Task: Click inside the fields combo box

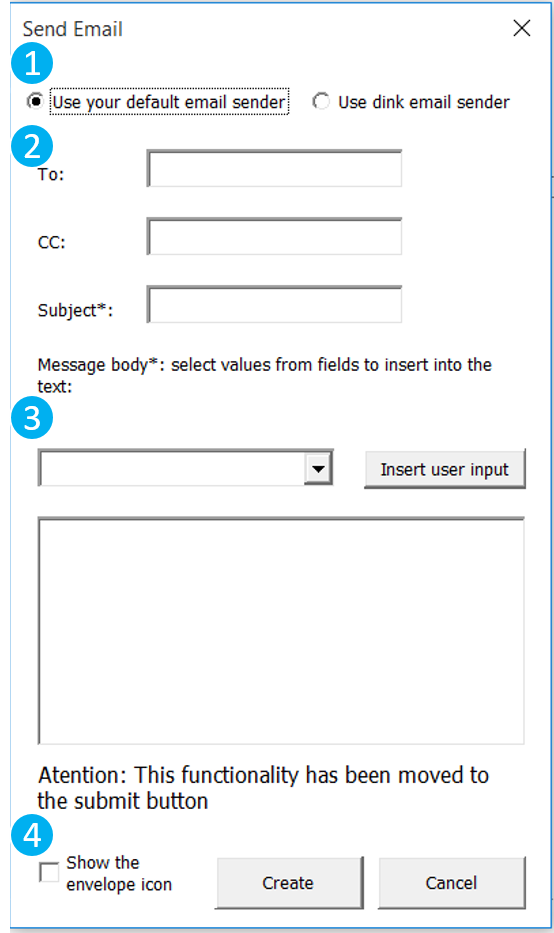Action: pos(172,469)
